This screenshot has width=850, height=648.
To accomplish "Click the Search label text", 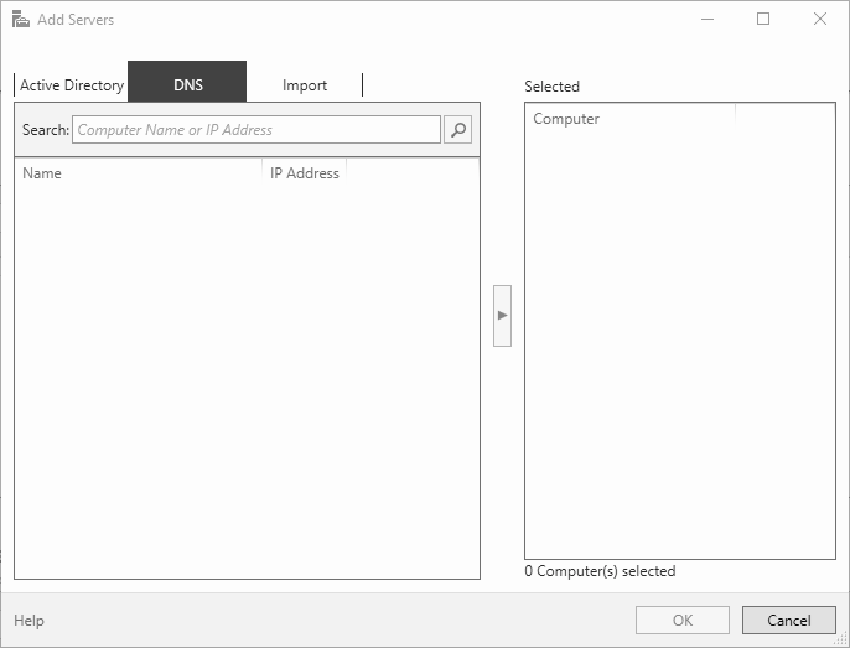I will [45, 129].
